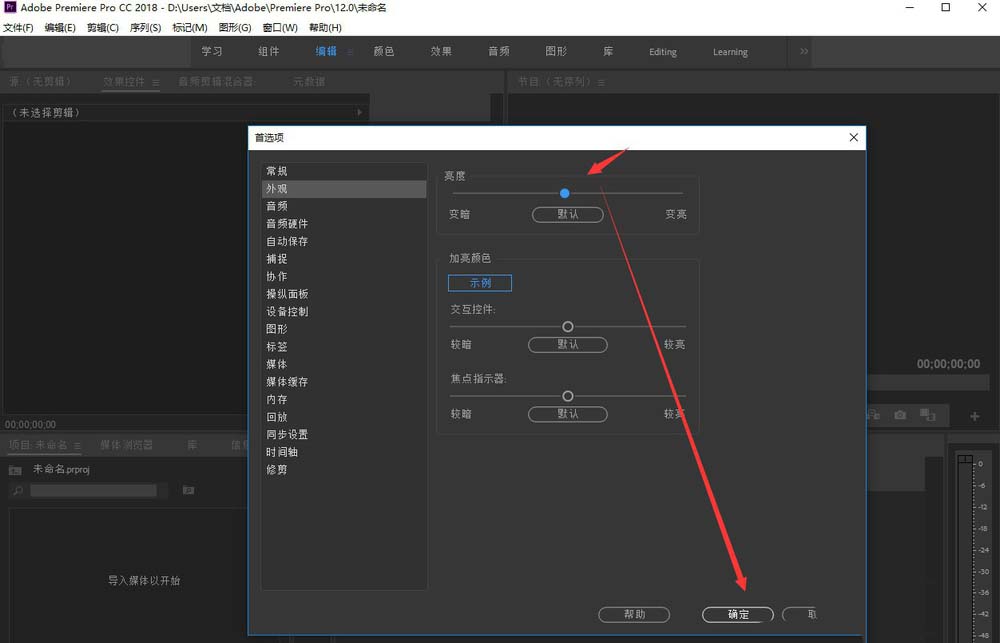Screen dimensions: 1000x643
Task: Select the 音频剪辑混合器 panel tab
Action: [x=216, y=82]
